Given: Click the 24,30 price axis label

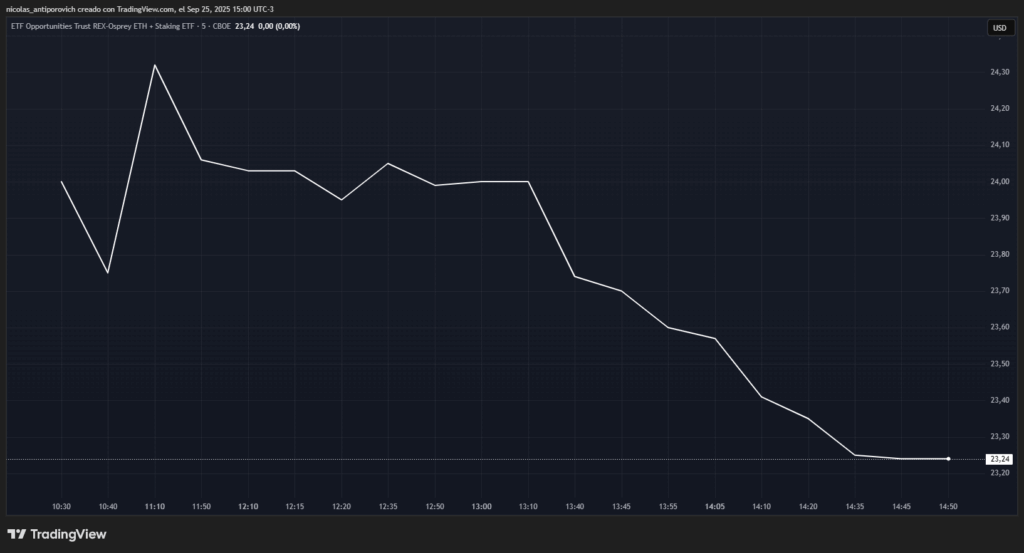Looking at the screenshot, I should (999, 72).
